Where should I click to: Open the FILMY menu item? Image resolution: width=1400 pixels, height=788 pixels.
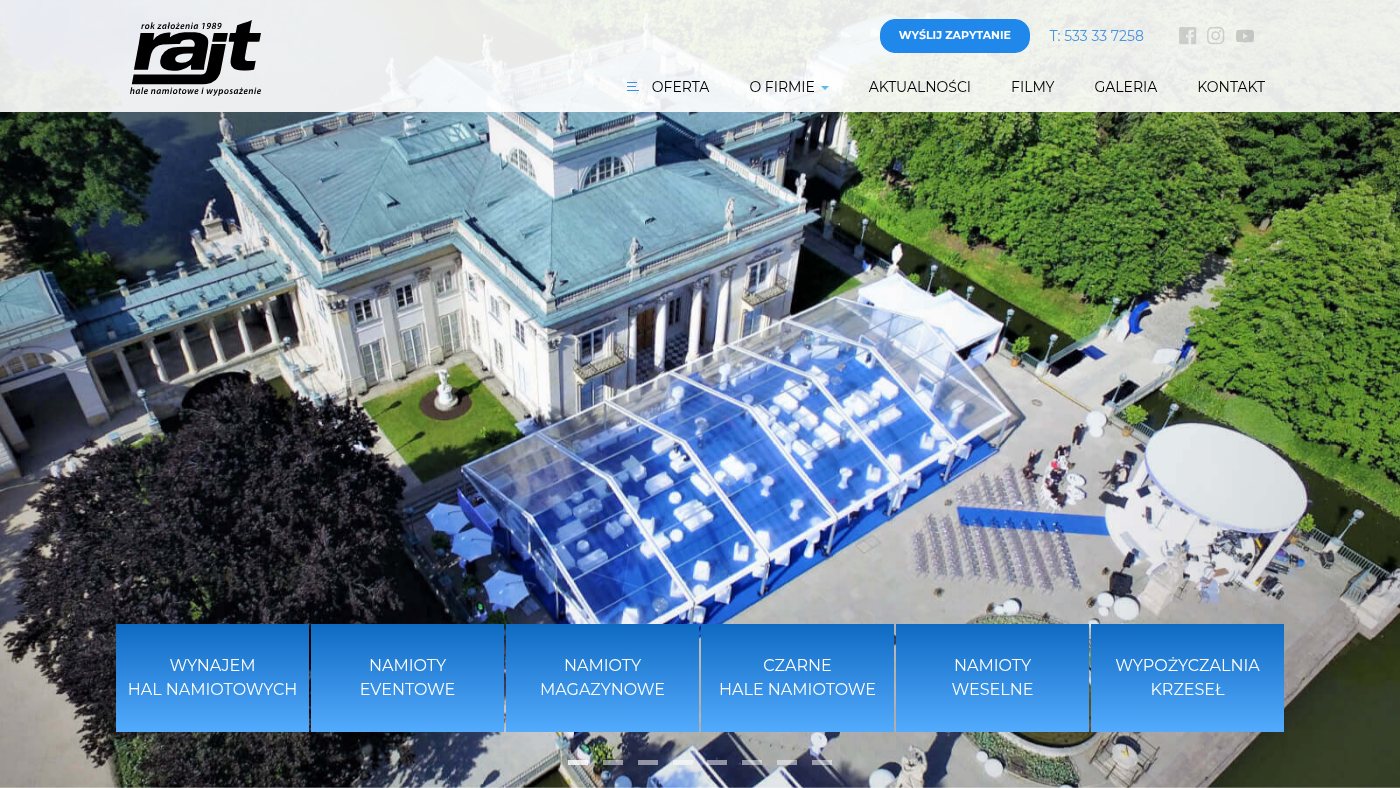(x=1032, y=87)
